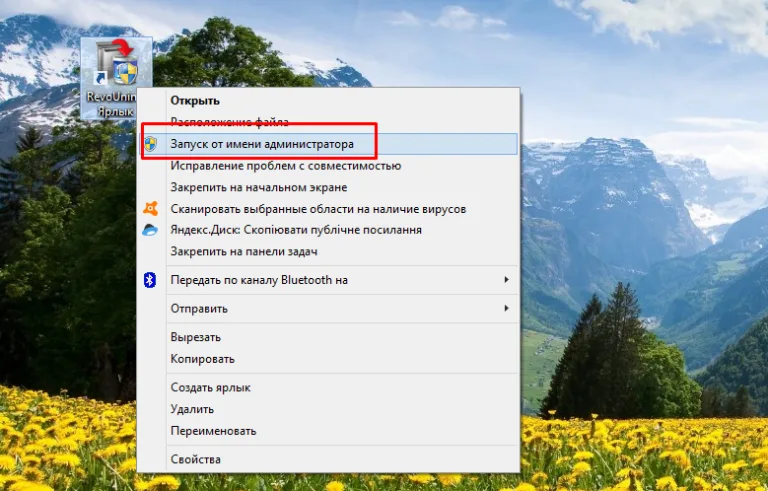Screen dimensions: 768x491
Task: Choose Копировать from the context menu
Action: tap(328, 359)
